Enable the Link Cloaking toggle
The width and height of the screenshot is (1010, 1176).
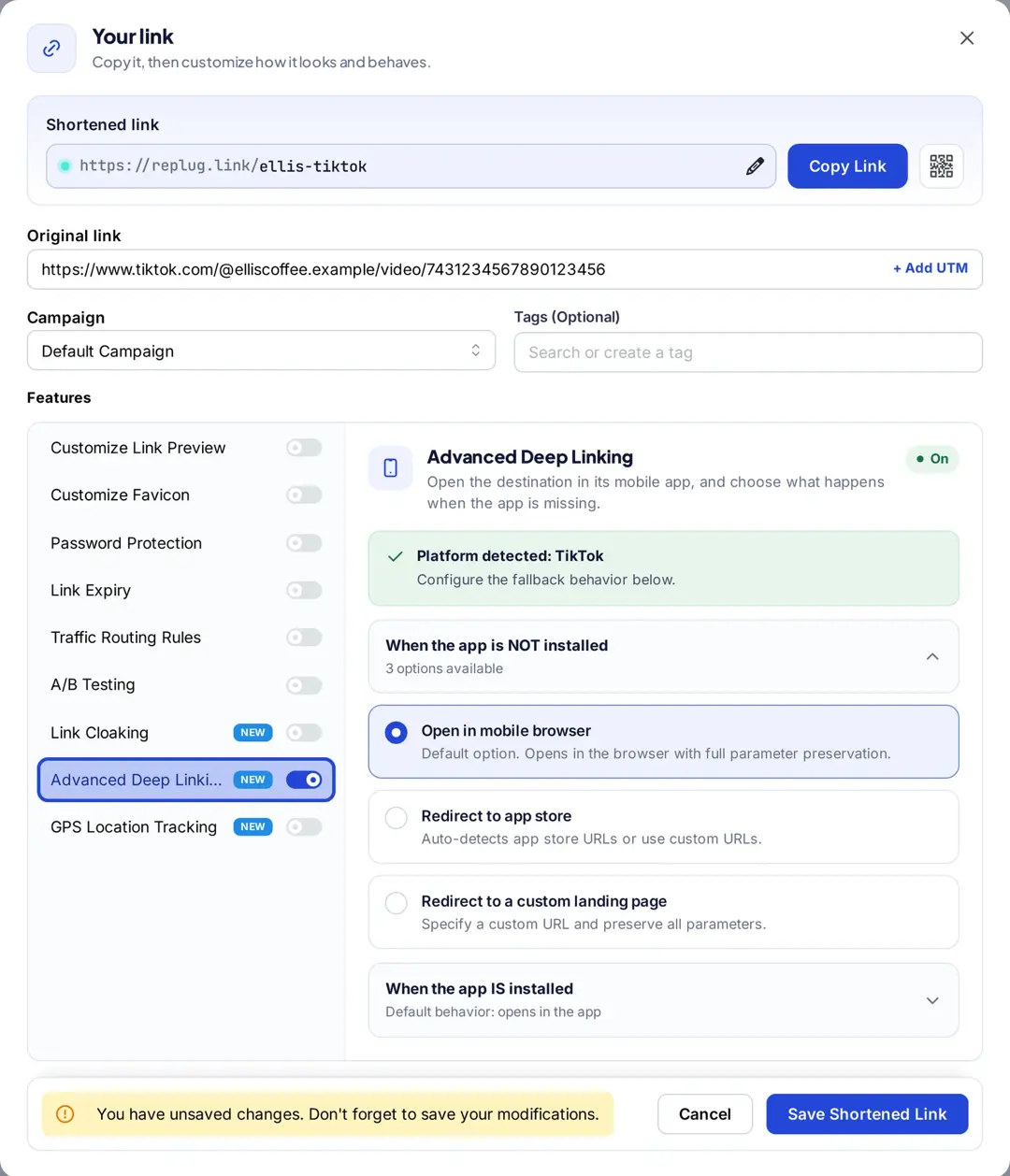coord(304,733)
